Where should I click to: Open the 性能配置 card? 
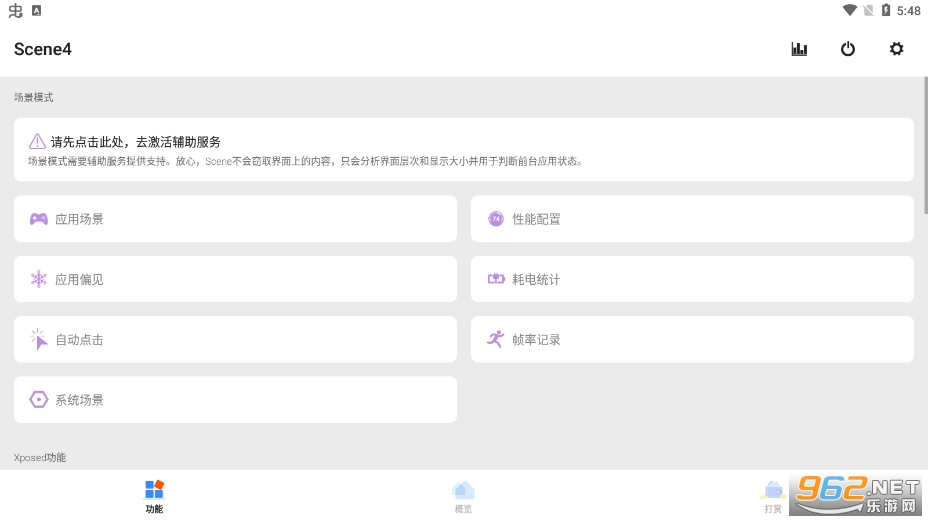pos(692,219)
